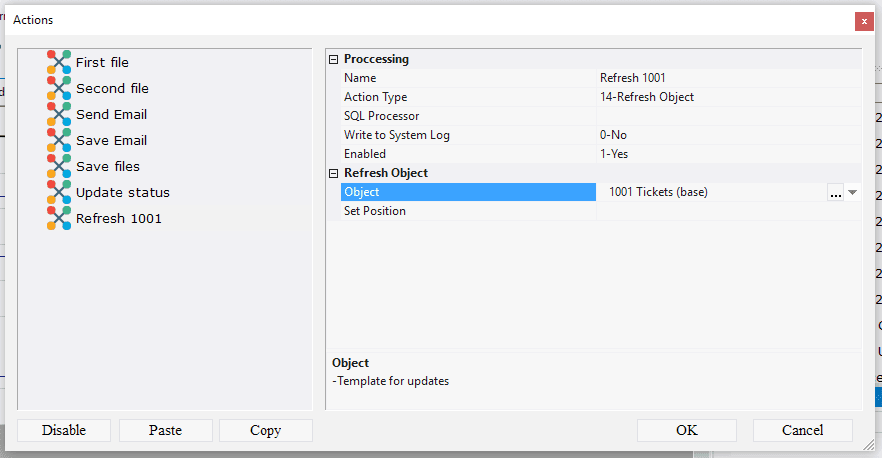Toggle Write to System Log value 0-No
This screenshot has width=882, height=458.
click(x=727, y=135)
